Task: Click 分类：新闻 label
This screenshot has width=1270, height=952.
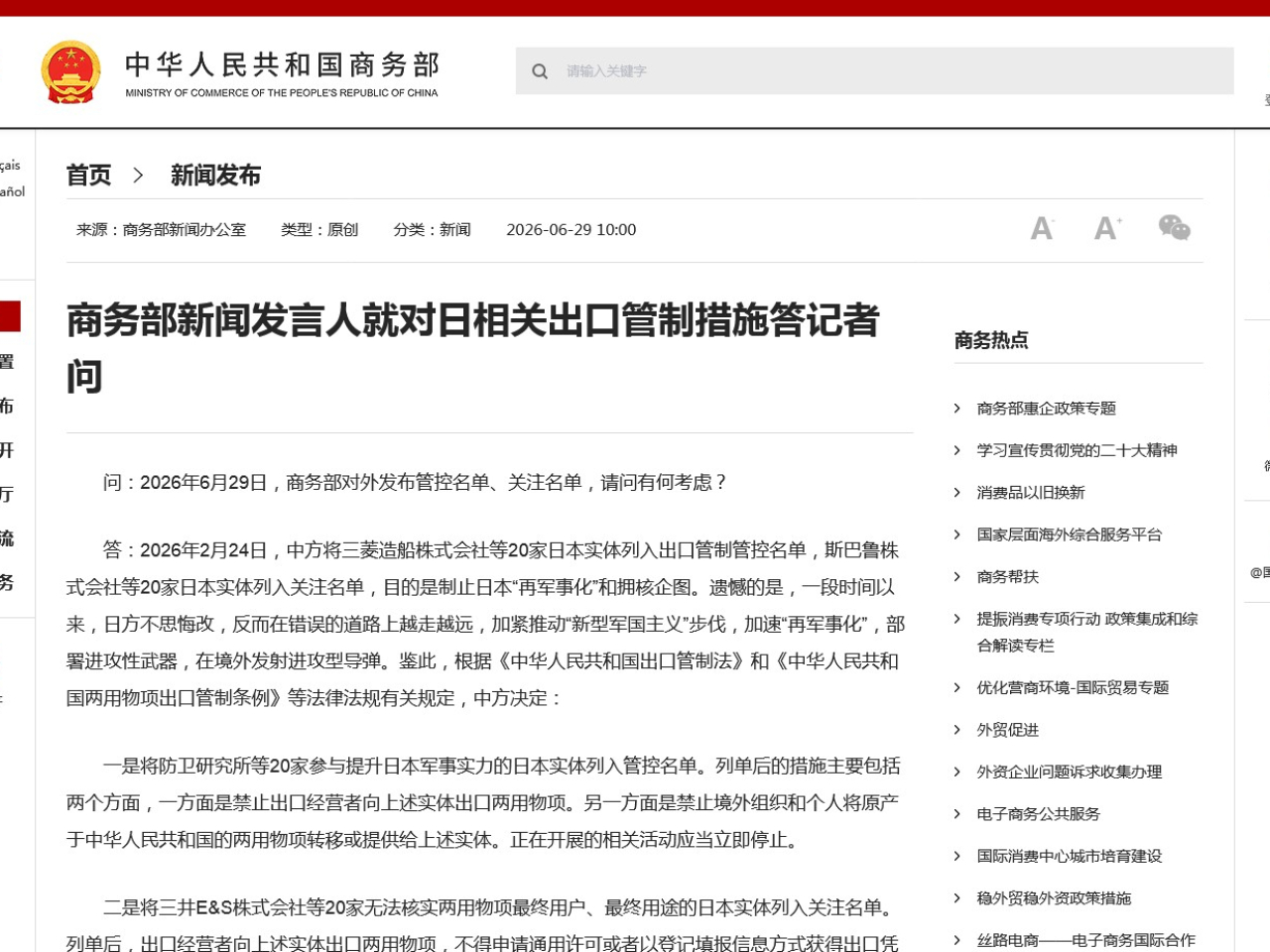Action: (432, 230)
